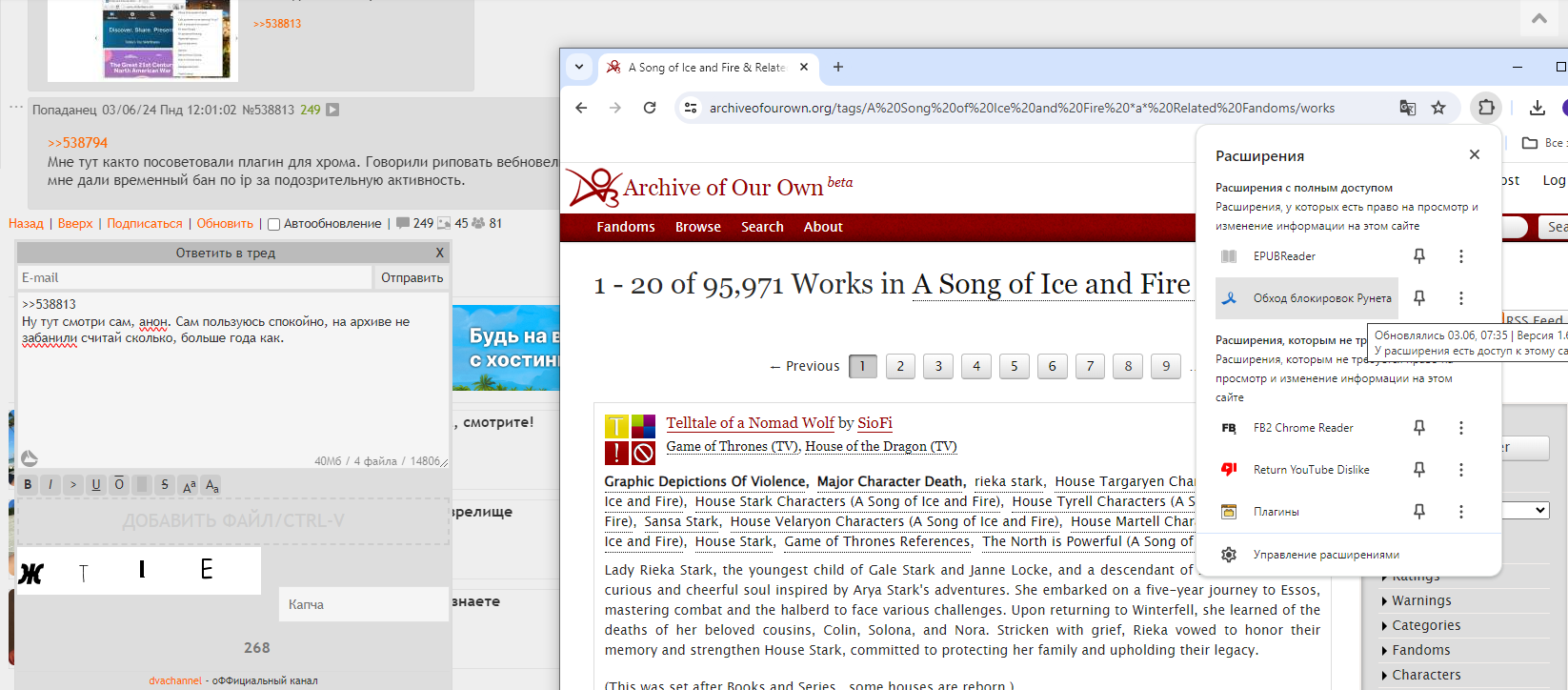Open the three-dot post menu beside Попаданец
Screen dimensions: 1568x690
15,107
